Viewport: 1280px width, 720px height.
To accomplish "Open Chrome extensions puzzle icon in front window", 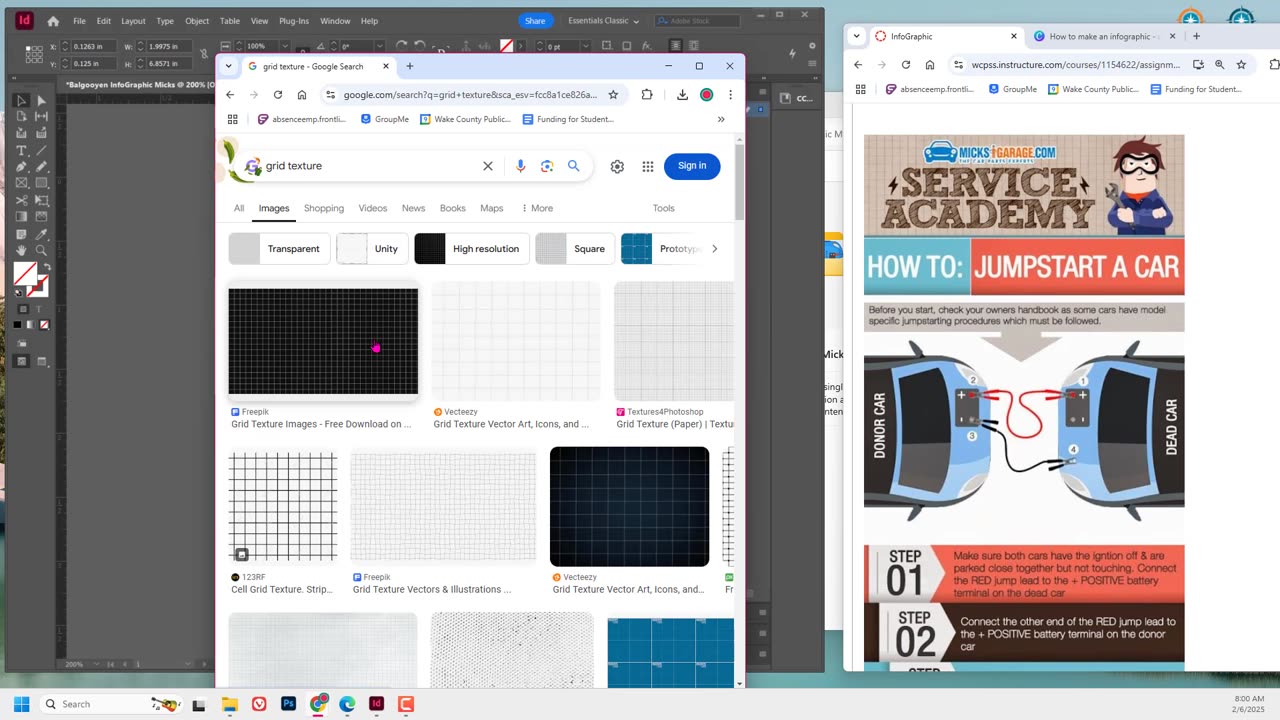I will pos(647,95).
